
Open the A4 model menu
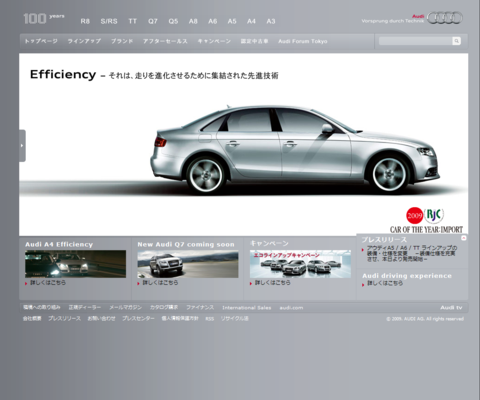251,21
